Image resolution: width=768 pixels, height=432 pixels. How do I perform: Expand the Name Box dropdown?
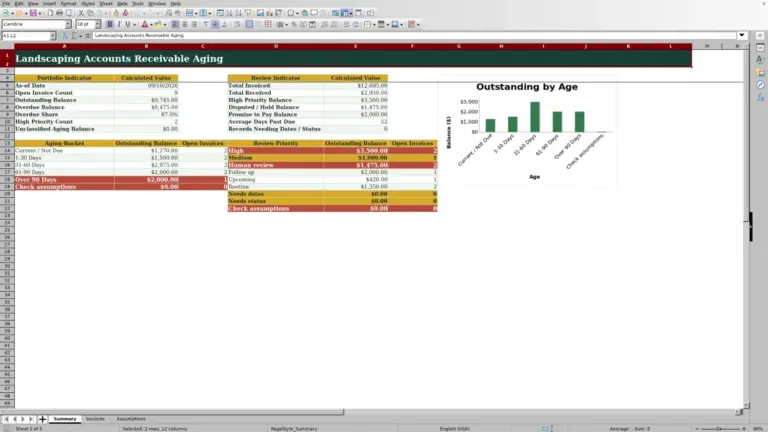pos(53,36)
